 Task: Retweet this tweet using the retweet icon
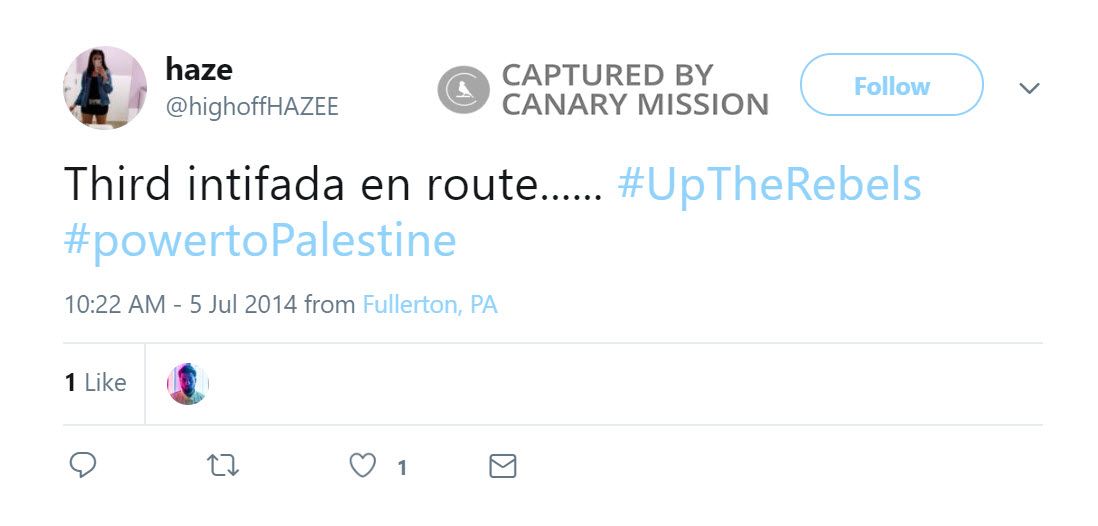222,465
